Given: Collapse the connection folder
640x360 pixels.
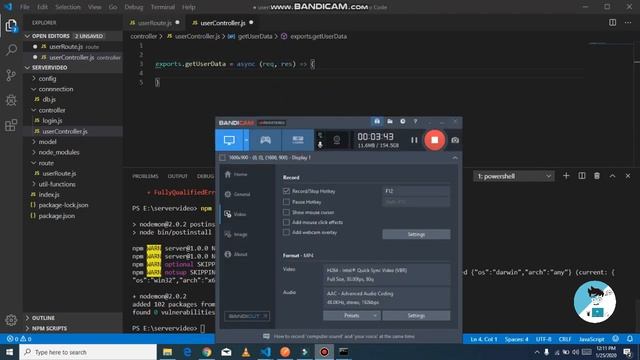Looking at the screenshot, I should (56, 89).
